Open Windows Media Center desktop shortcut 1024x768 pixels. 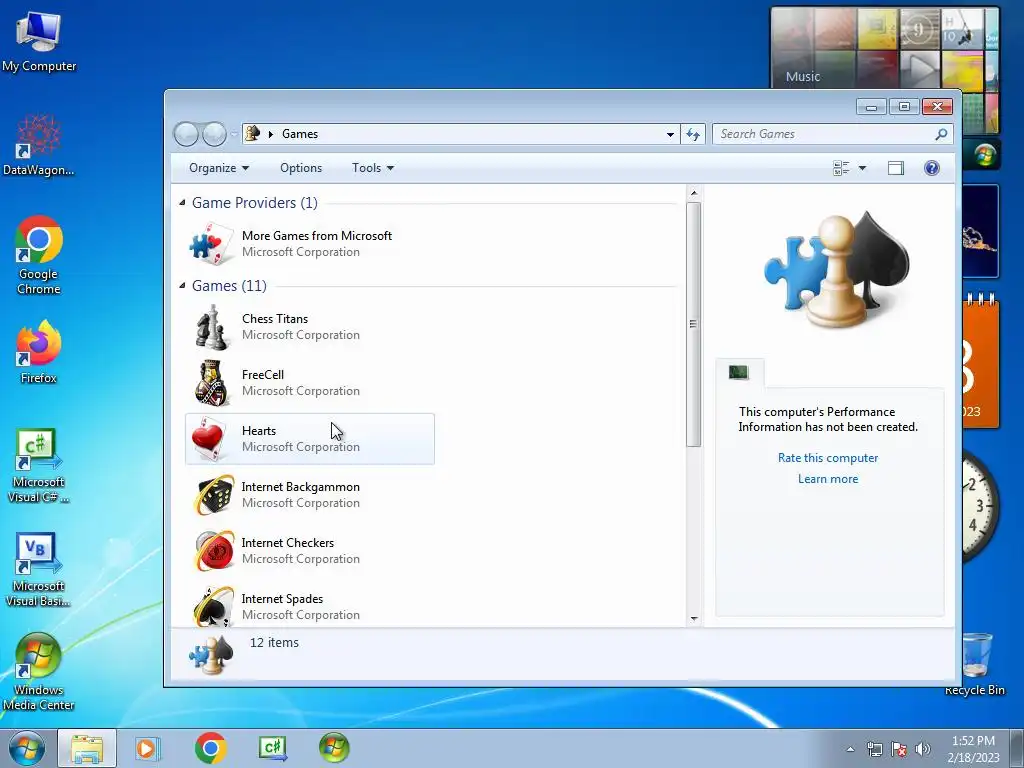[x=39, y=671]
